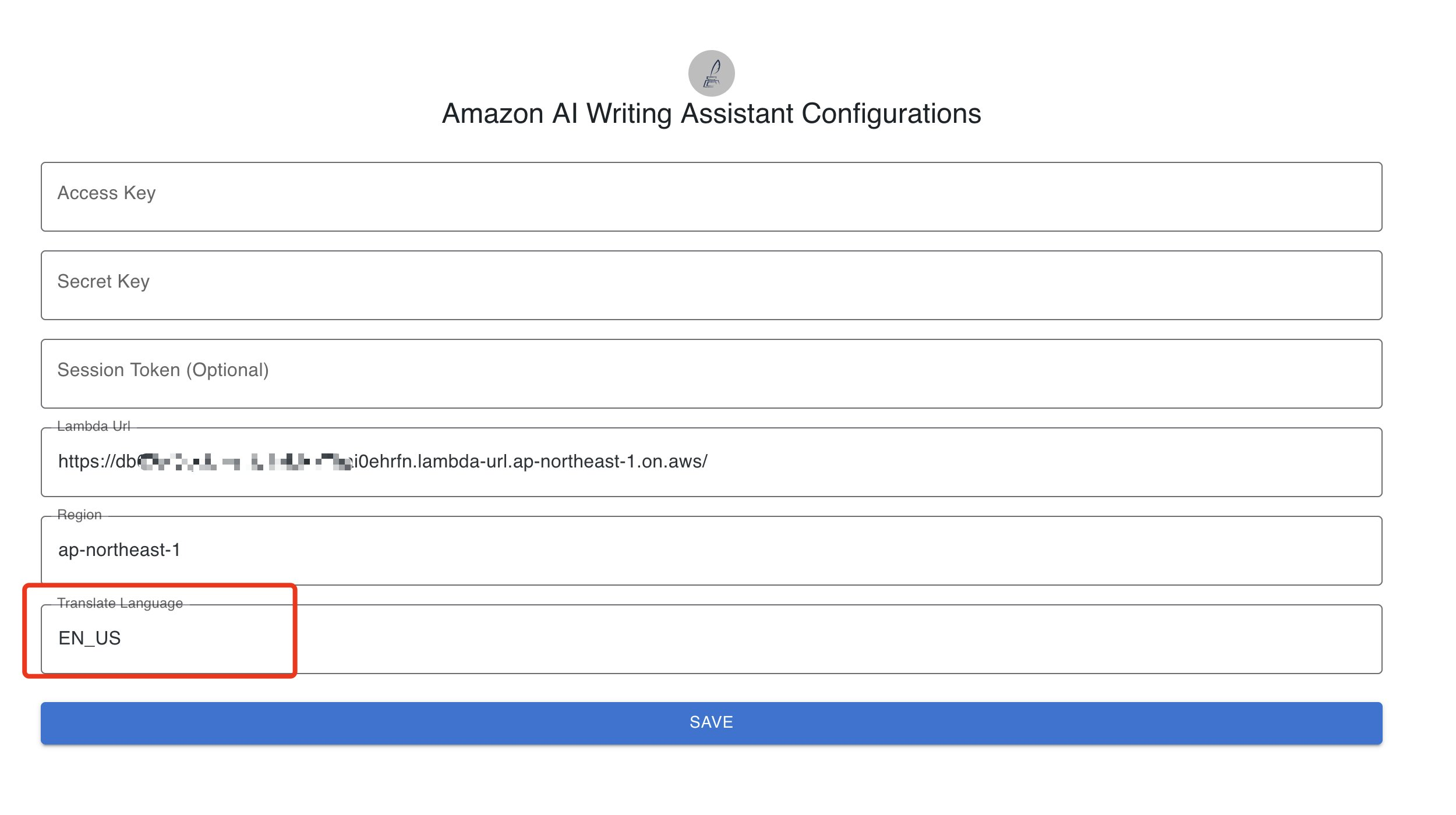Click the Amazon AI Writing Assistant Configurations heading
The image size is (1456, 815).
711,114
